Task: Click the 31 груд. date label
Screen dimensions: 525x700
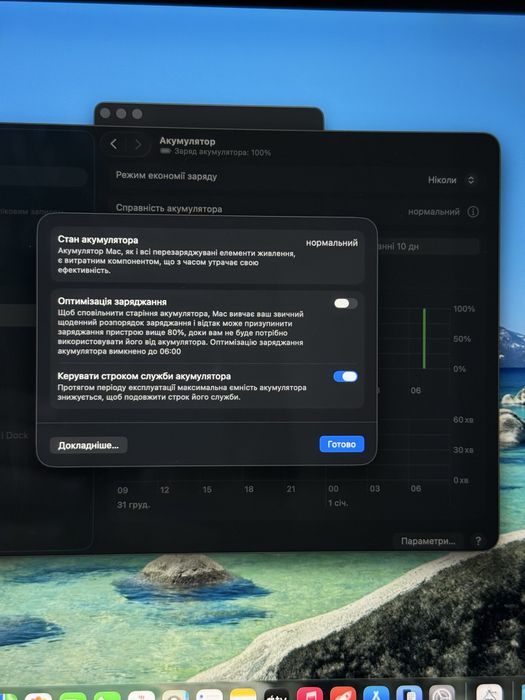Action: (x=133, y=505)
